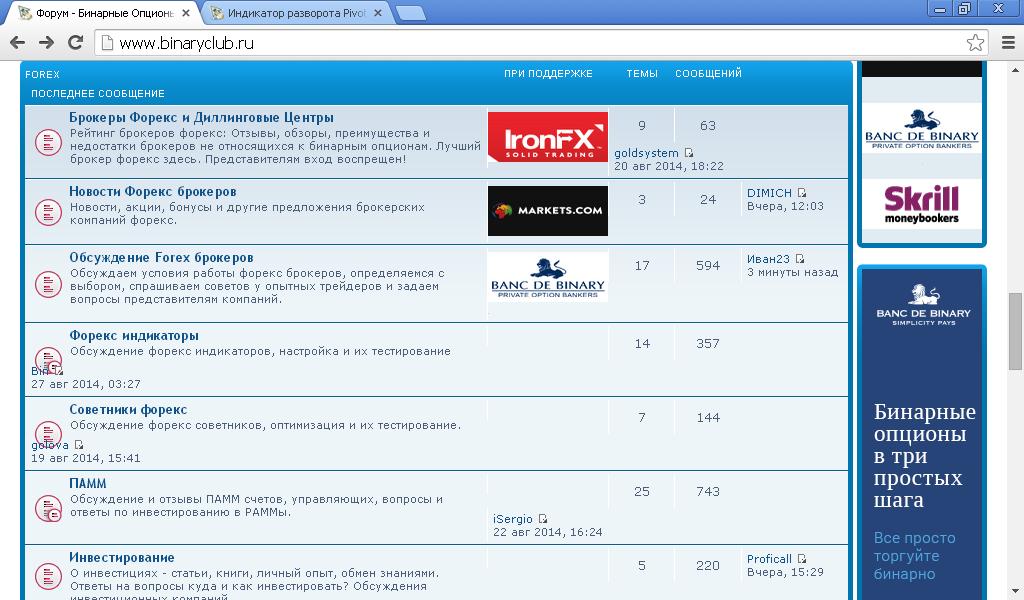Viewport: 1024px width, 600px height.
Task: Click the Markets.com sponsor banner
Action: click(547, 211)
